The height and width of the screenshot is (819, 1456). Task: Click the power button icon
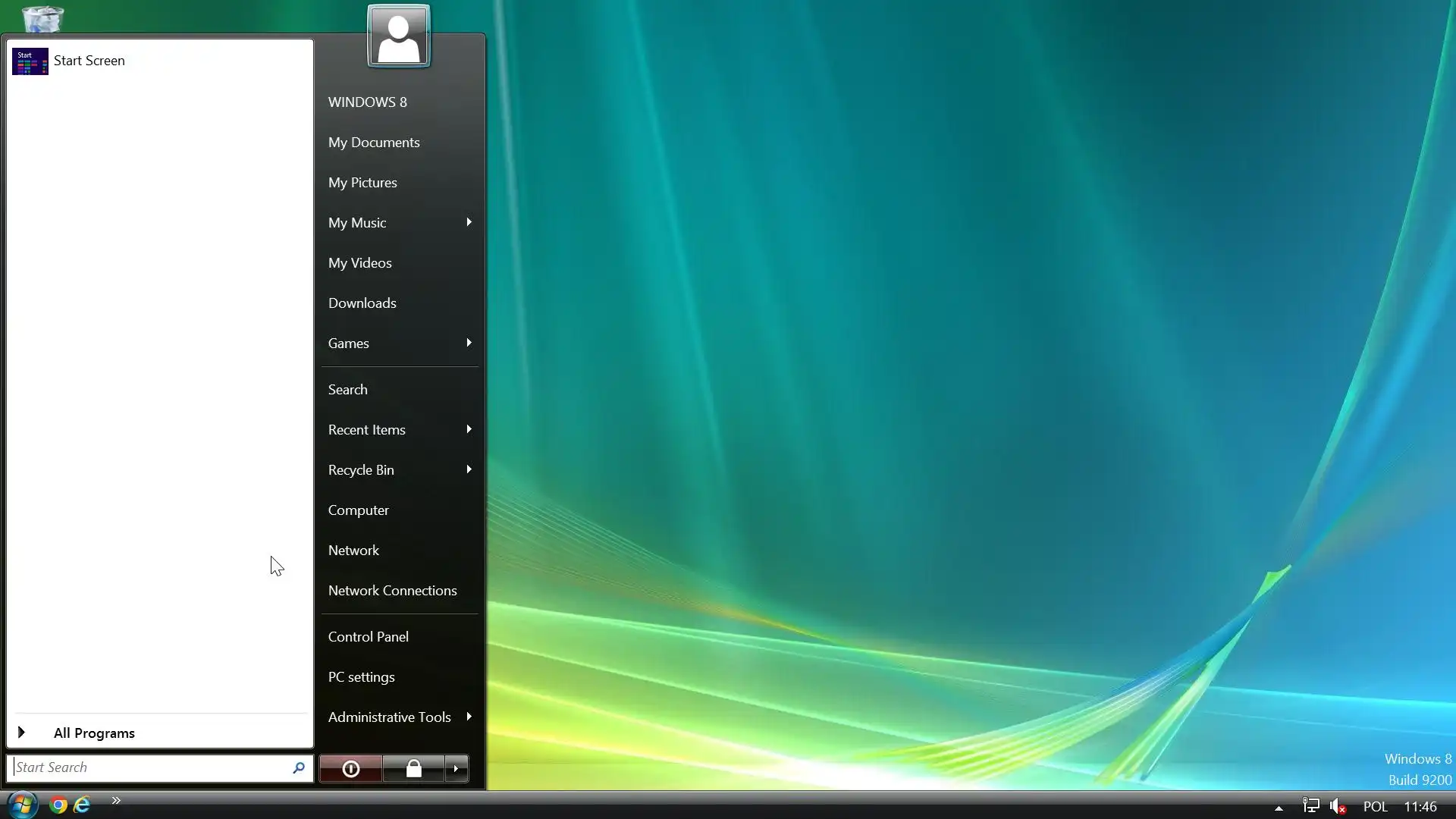pyautogui.click(x=350, y=769)
